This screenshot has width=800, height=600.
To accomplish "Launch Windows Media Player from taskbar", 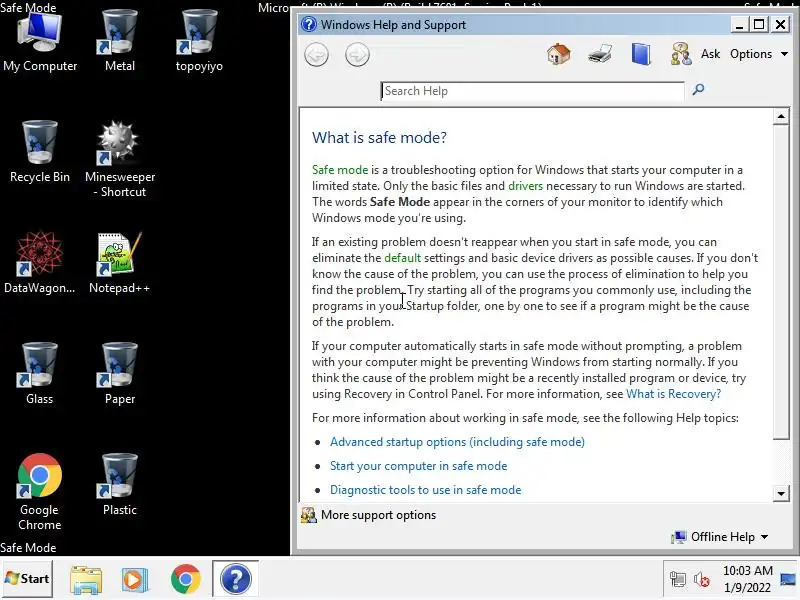I will (x=135, y=579).
